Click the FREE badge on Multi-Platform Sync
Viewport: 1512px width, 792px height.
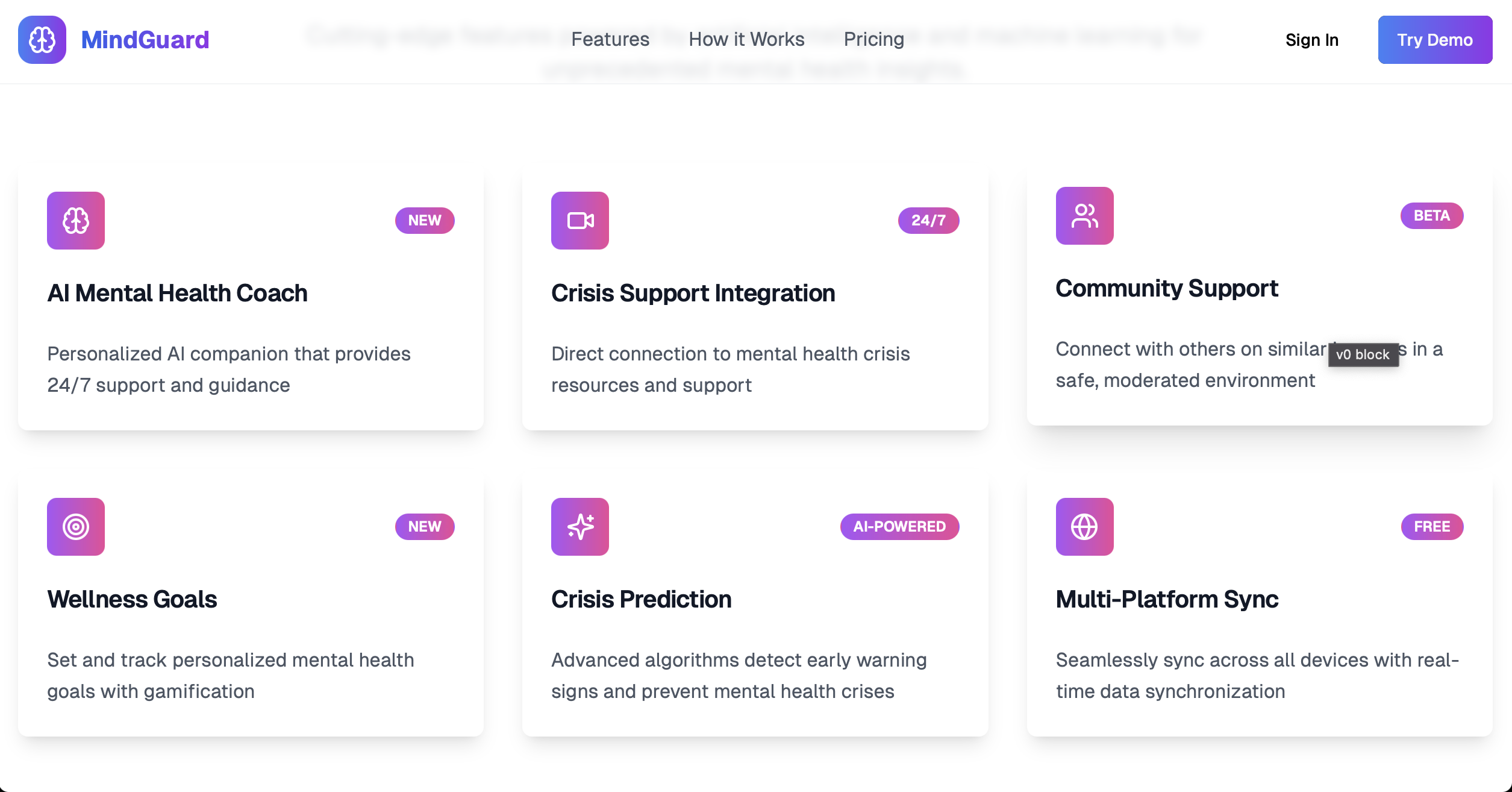point(1432,526)
